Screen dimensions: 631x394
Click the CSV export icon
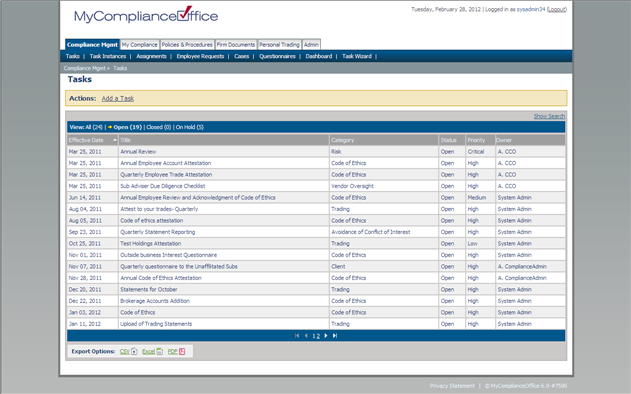coord(134,351)
